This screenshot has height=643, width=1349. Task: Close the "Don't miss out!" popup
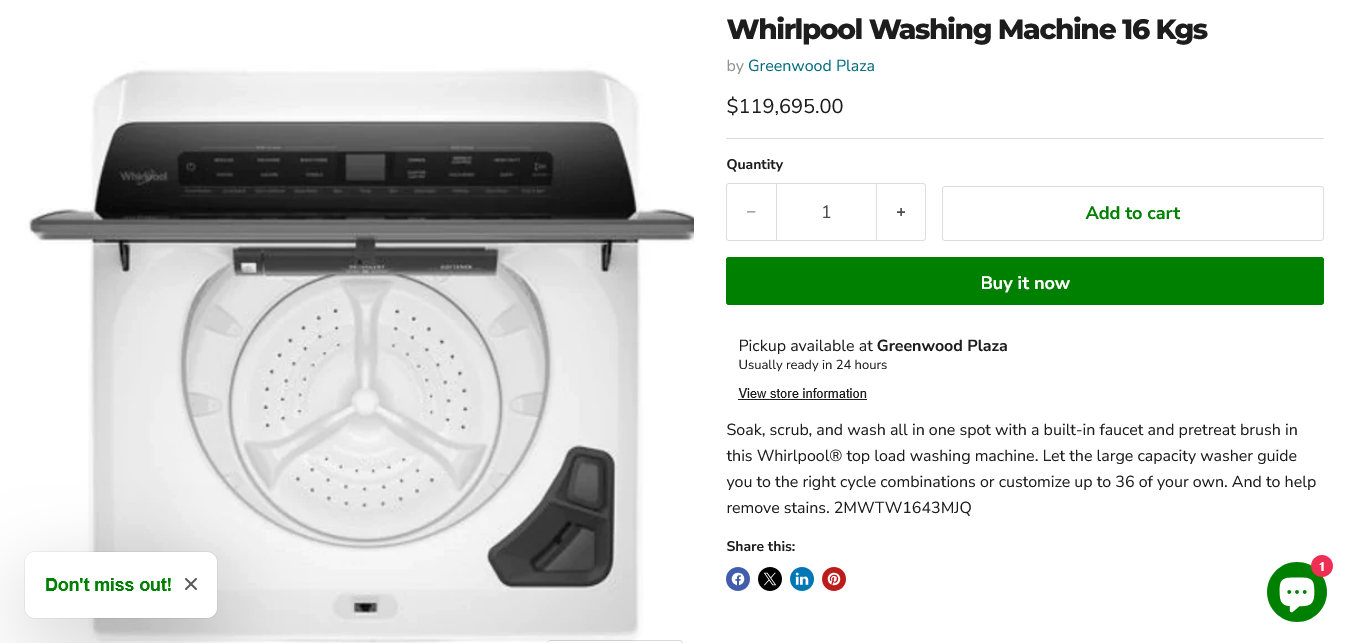pyautogui.click(x=191, y=584)
